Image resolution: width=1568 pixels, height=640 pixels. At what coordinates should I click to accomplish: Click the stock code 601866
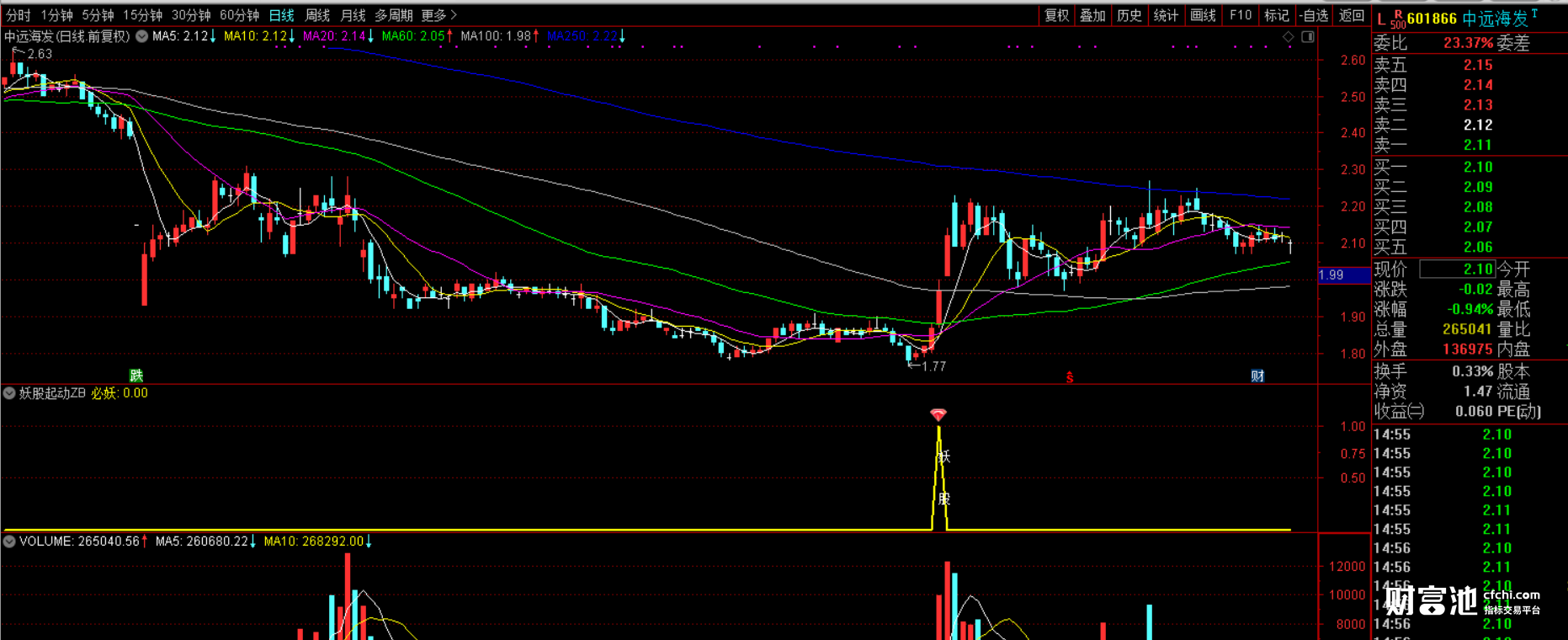[x=1432, y=19]
